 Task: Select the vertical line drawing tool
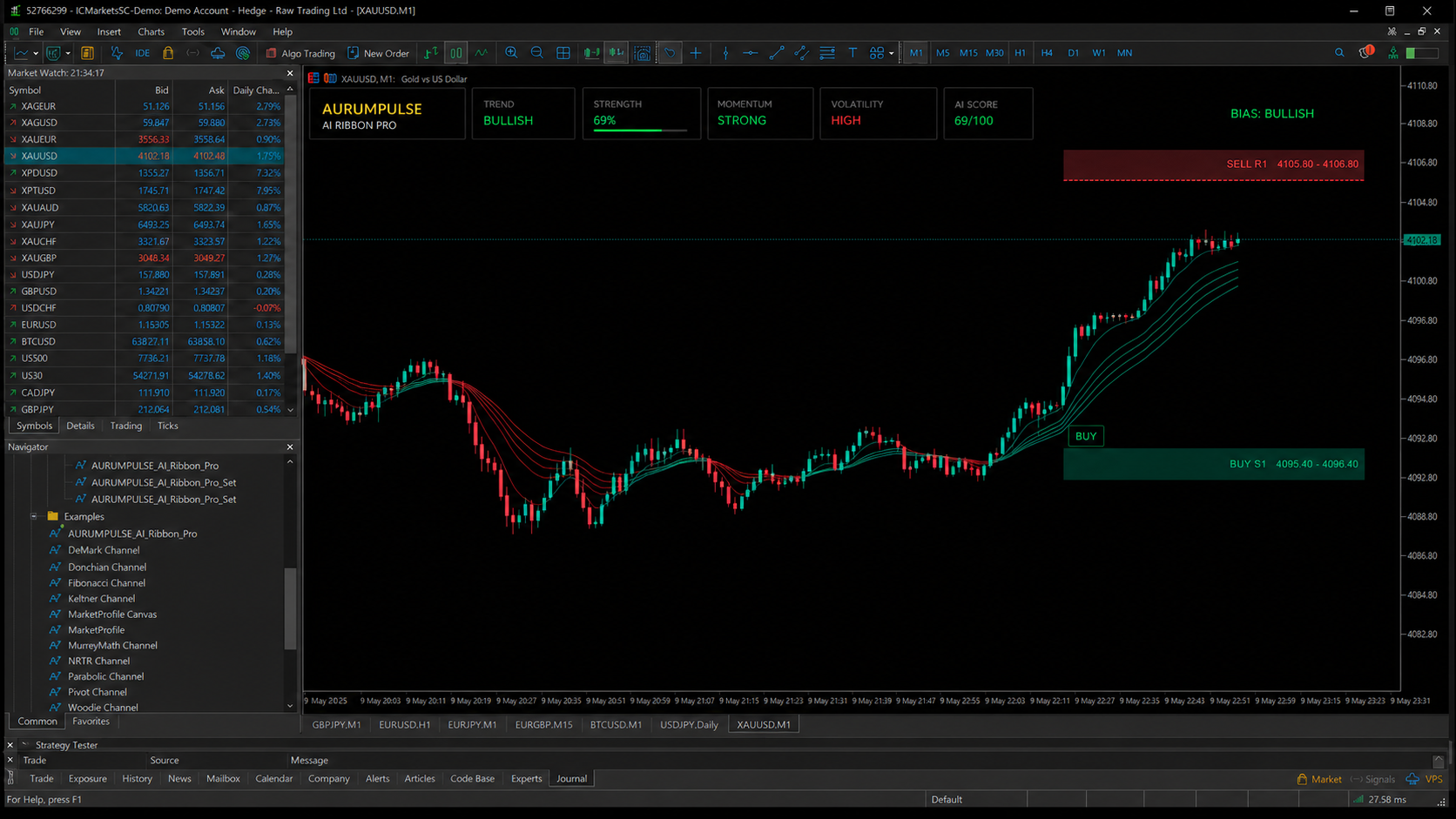coord(725,53)
